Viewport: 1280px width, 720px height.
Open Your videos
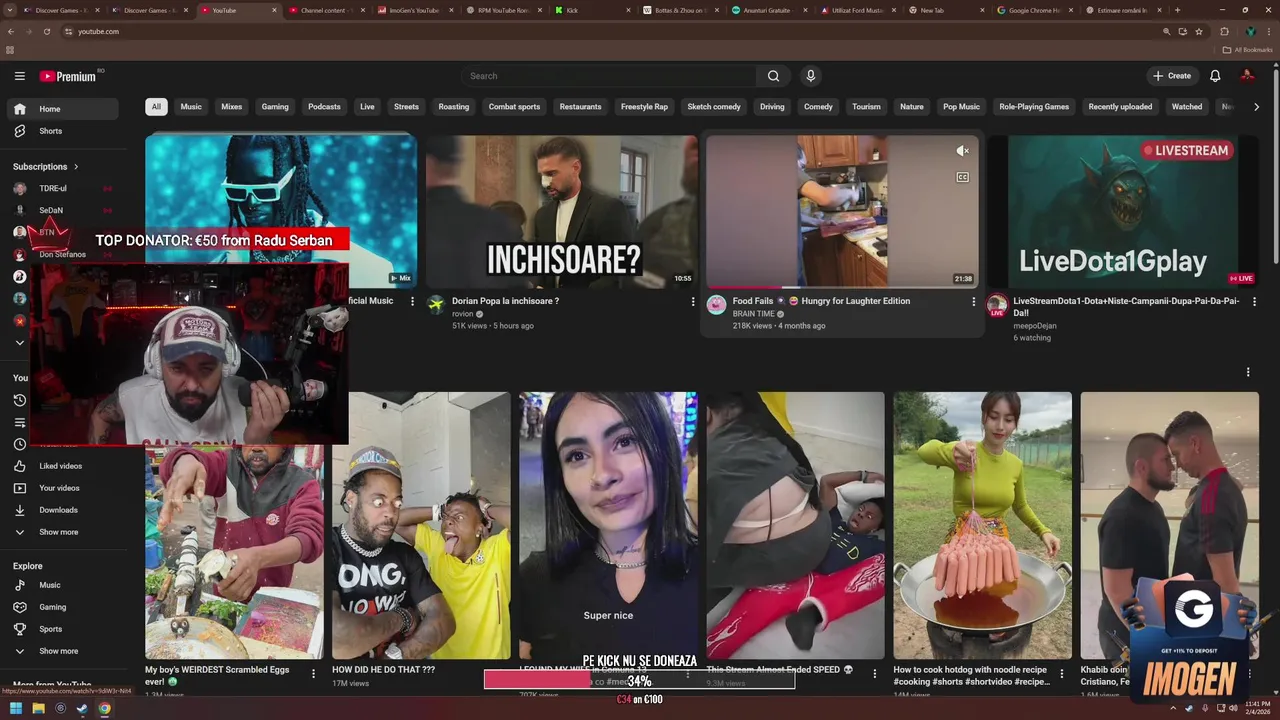(60, 488)
